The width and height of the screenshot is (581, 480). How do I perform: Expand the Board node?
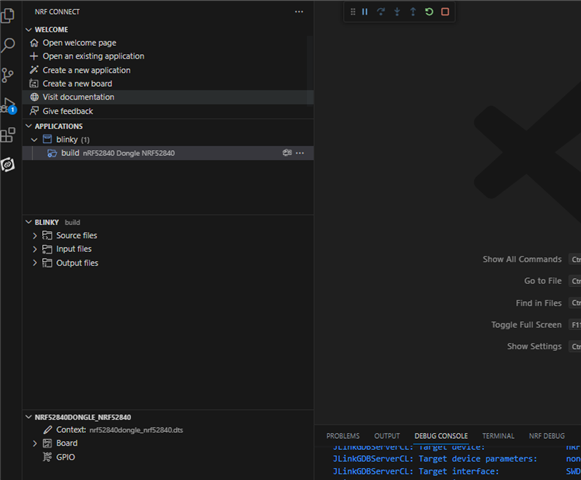tap(34, 443)
